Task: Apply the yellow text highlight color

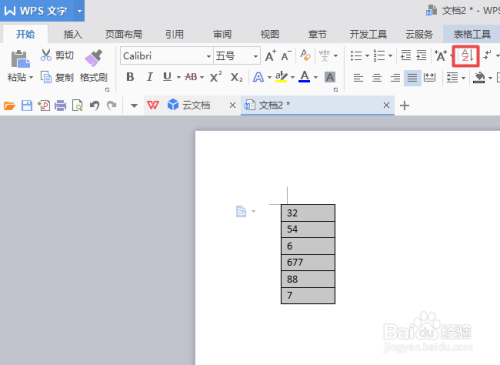Action: pos(281,77)
